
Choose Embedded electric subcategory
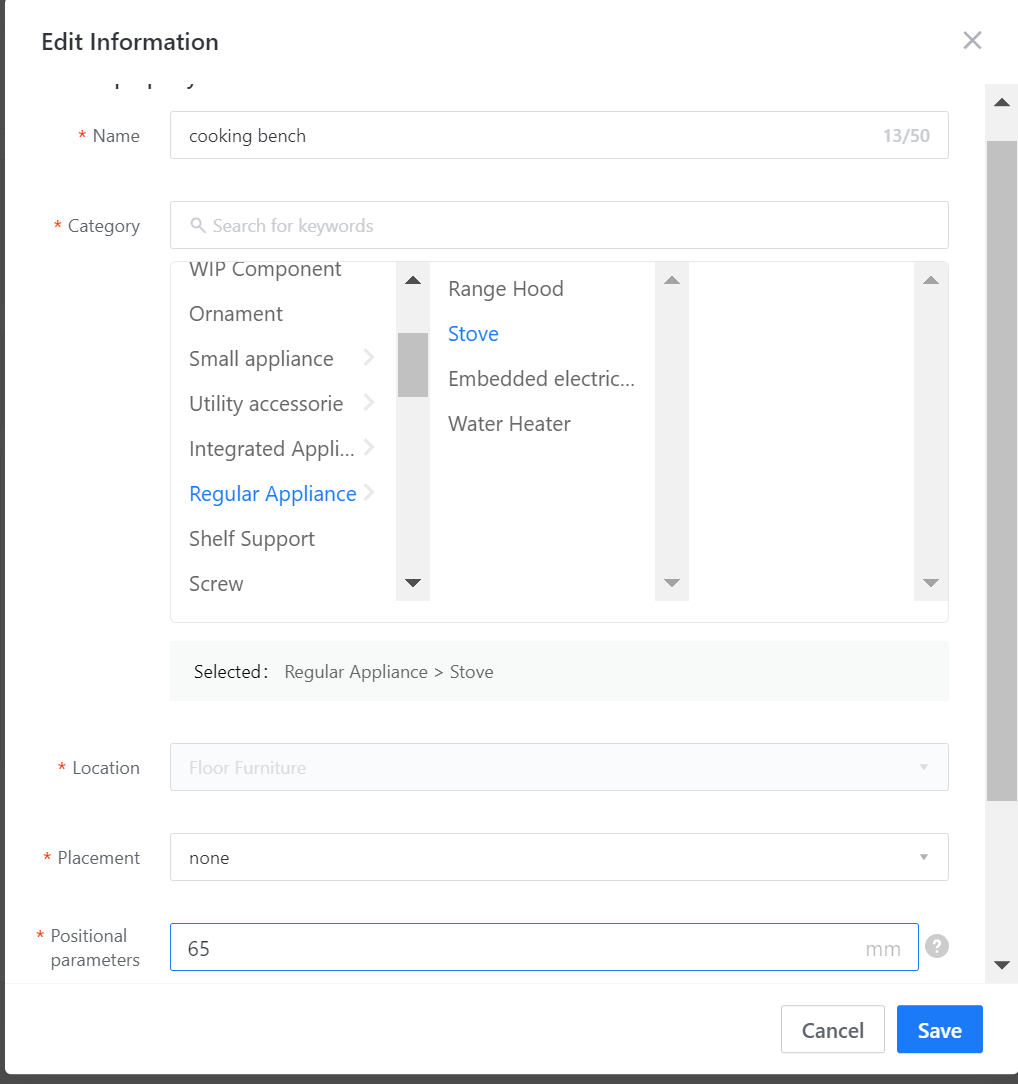541,379
